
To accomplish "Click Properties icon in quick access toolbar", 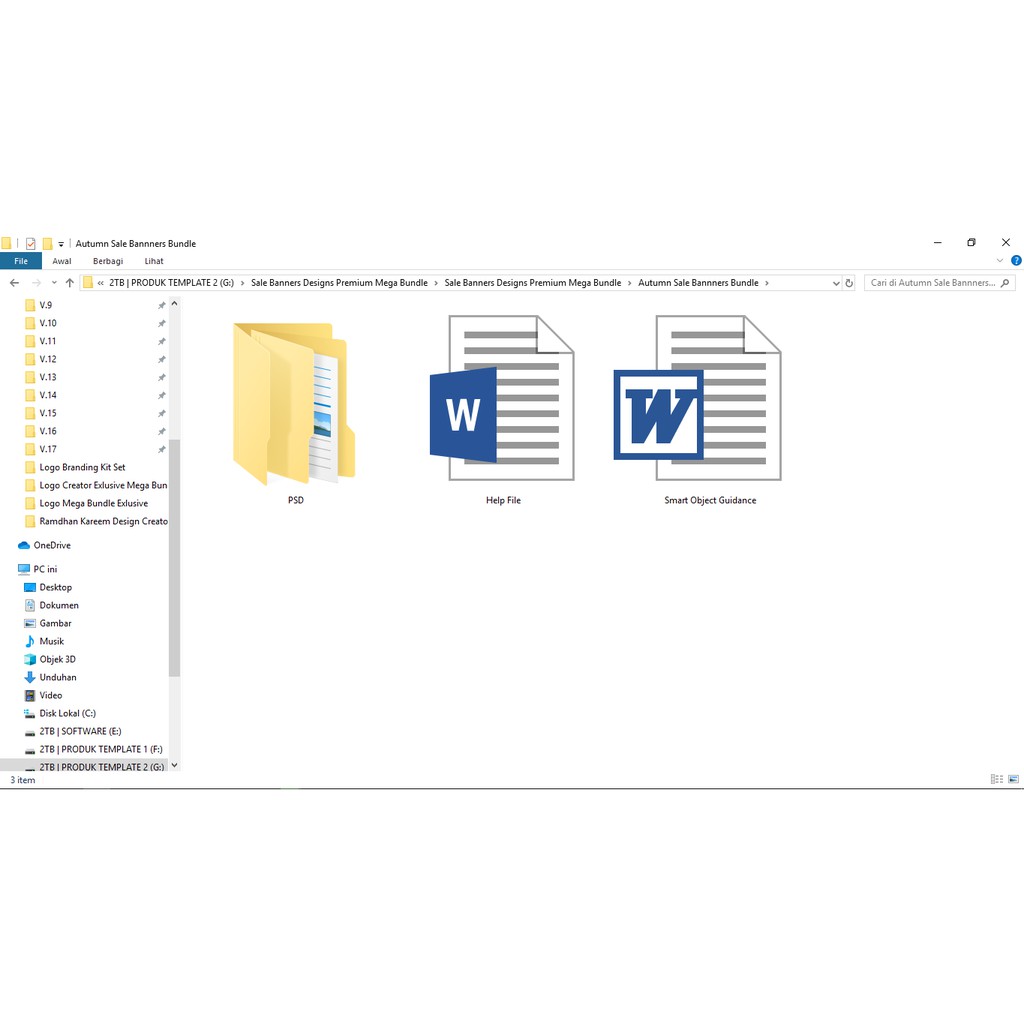I will click(x=31, y=243).
